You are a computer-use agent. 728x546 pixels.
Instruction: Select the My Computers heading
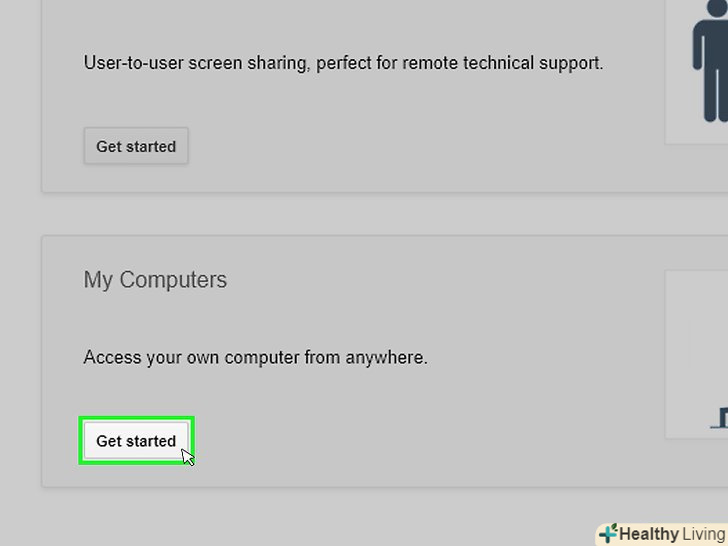[155, 280]
